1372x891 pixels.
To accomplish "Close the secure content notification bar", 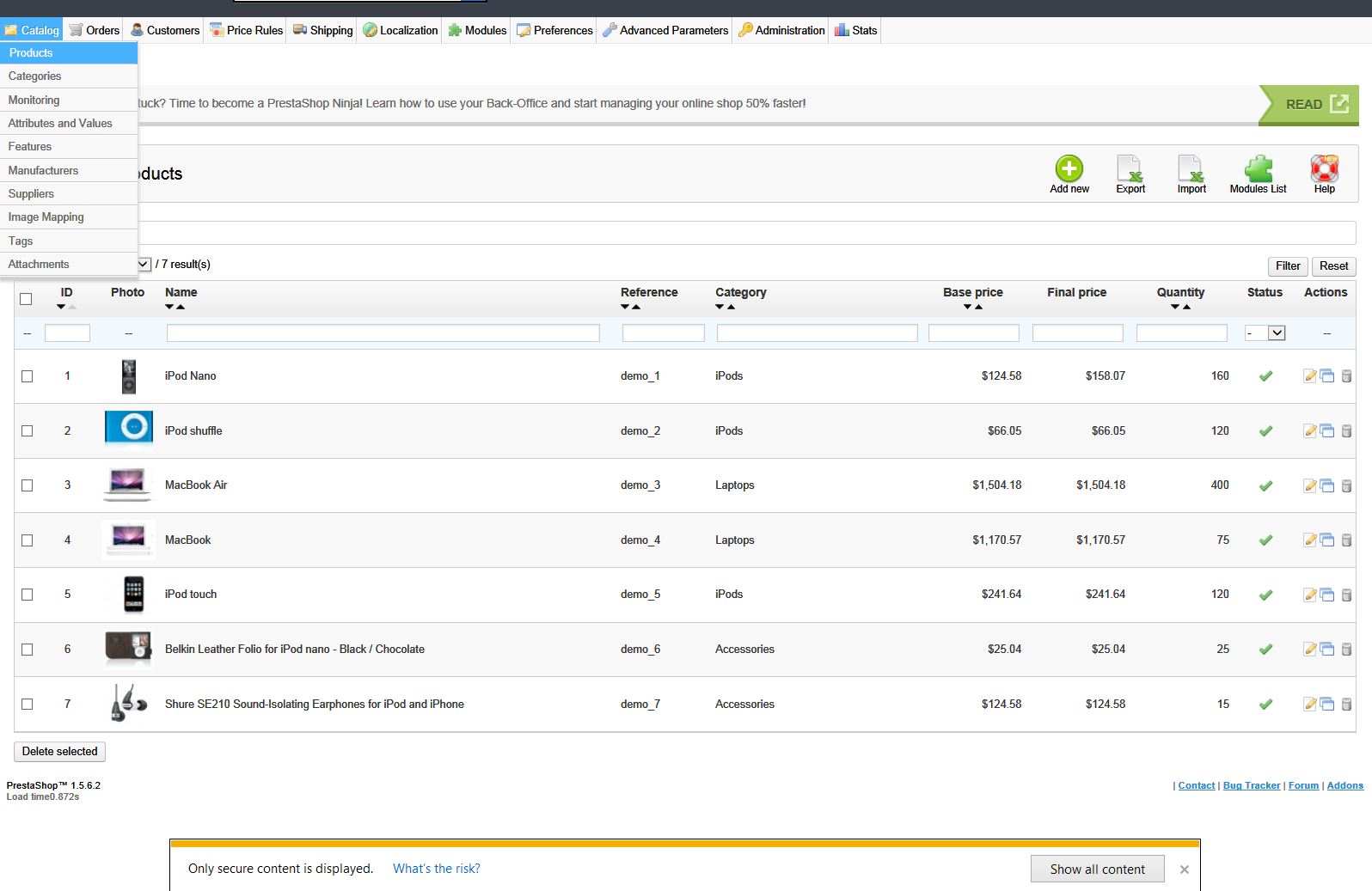I will [1184, 870].
